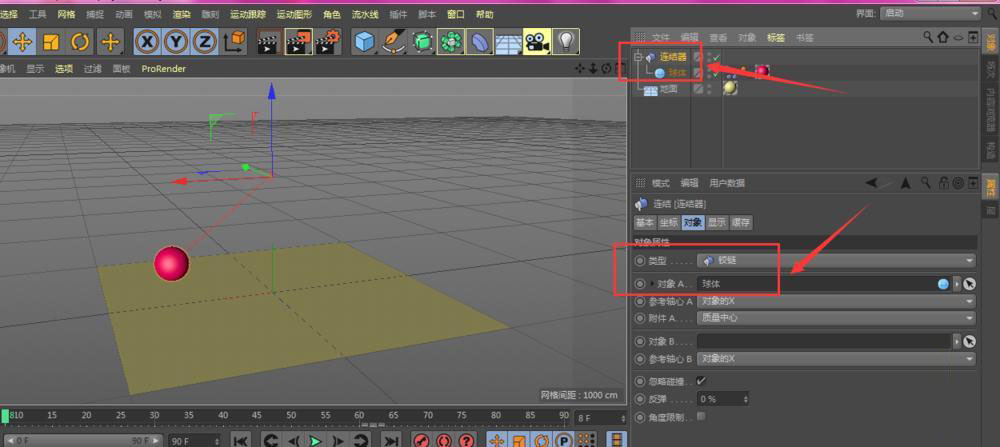Open Edit Render Settings icon
Screen dimensions: 1000x447
click(x=327, y=41)
